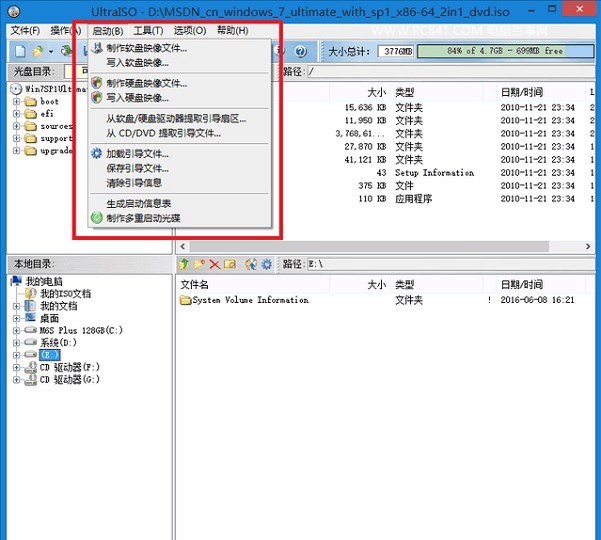Click the local path field showing E:\
This screenshot has width=601, height=540.
click(x=451, y=264)
